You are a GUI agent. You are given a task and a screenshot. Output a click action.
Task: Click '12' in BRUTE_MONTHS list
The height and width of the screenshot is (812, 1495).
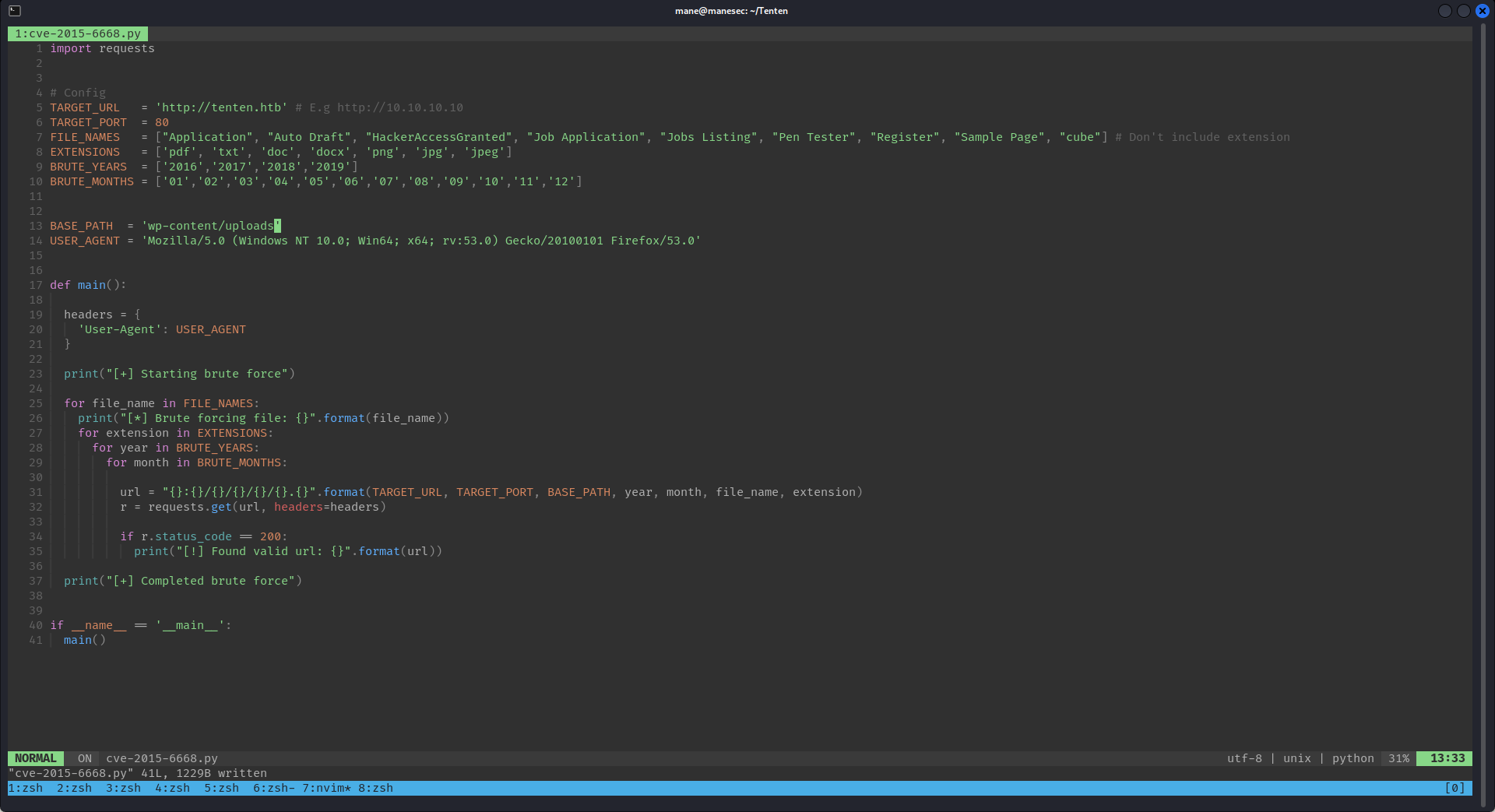[561, 181]
